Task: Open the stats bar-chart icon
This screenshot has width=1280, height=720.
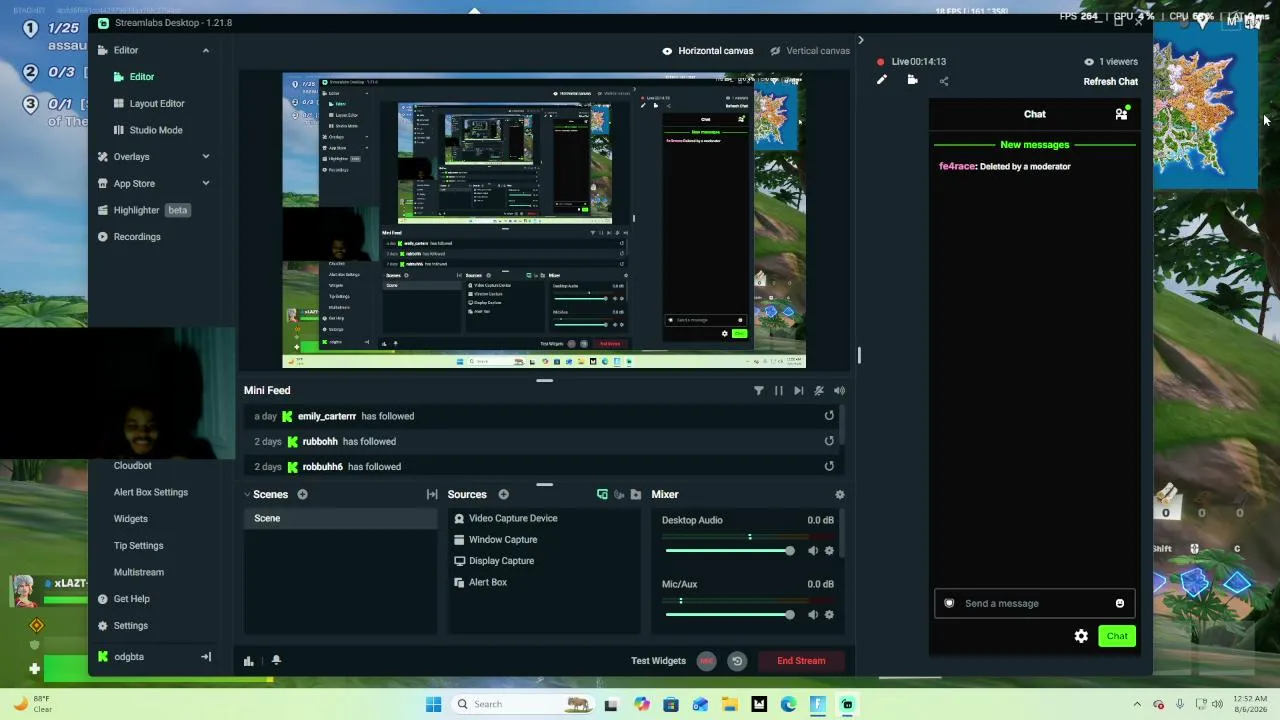Action: point(248,661)
